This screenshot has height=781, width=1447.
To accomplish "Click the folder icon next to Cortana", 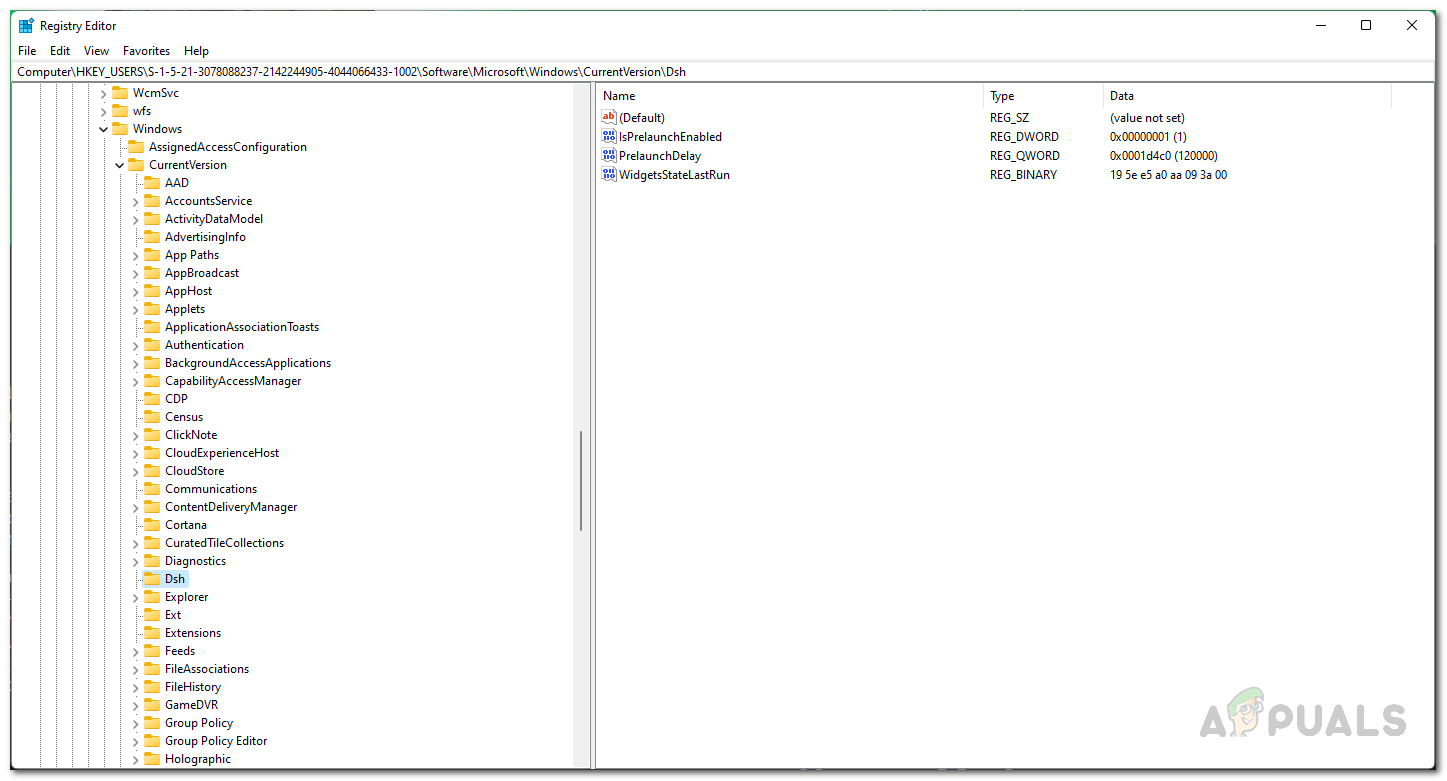I will coord(152,525).
